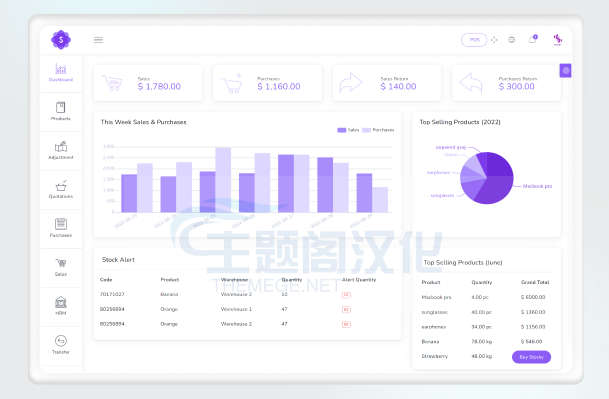Click the Alert Quantity column header

point(359,279)
